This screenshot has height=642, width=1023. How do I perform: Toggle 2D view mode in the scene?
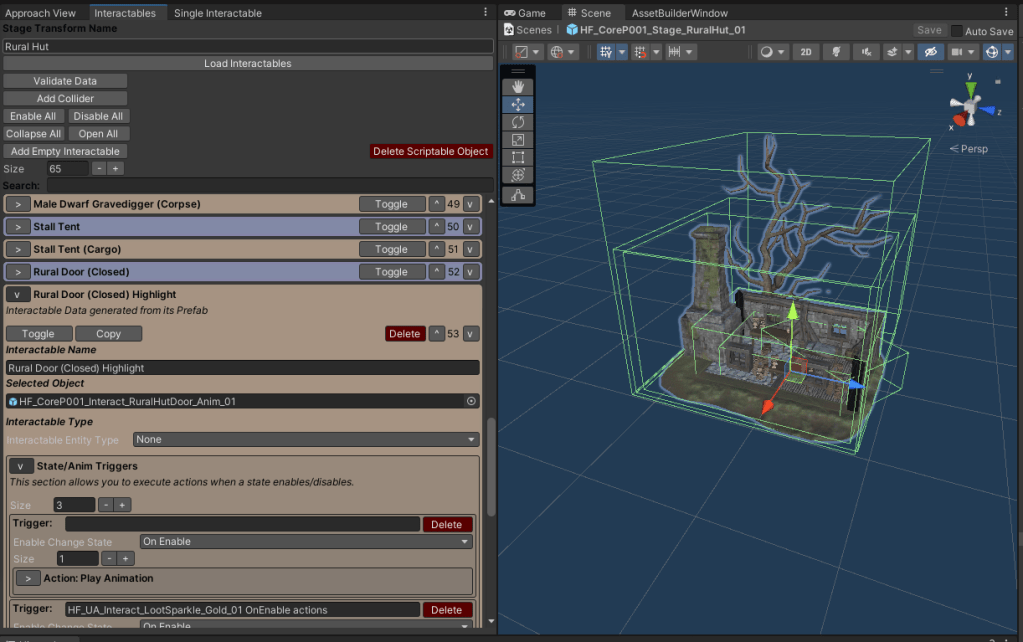pyautogui.click(x=806, y=52)
